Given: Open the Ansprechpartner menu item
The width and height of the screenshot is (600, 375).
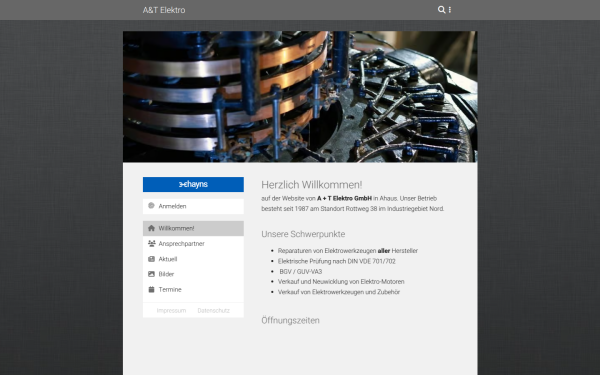Looking at the screenshot, I should [x=193, y=244].
